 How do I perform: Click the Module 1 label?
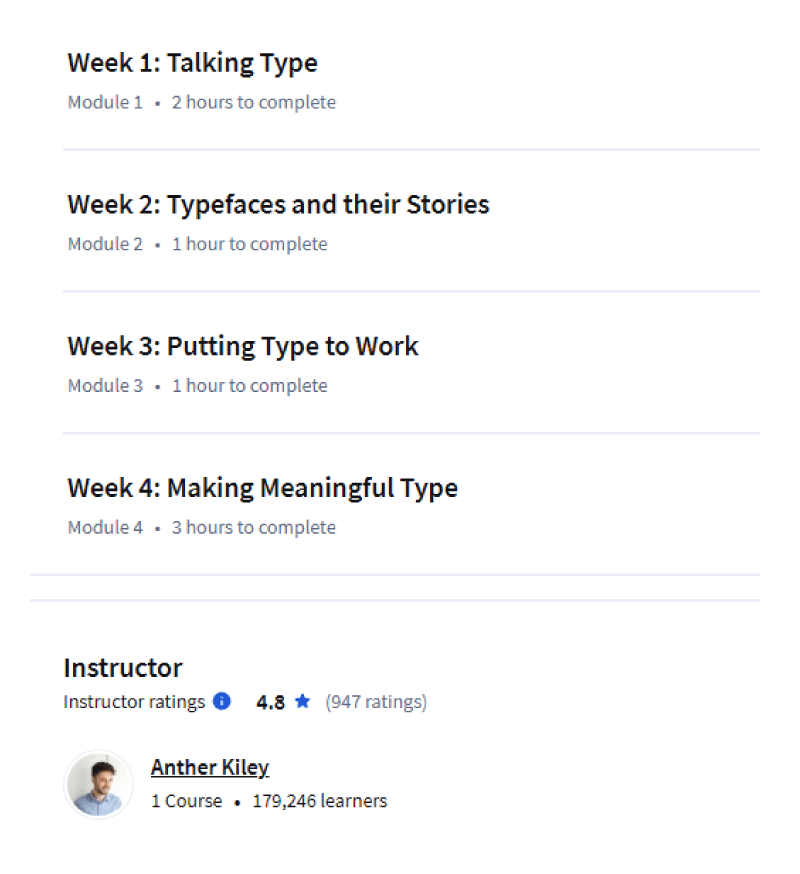click(105, 102)
